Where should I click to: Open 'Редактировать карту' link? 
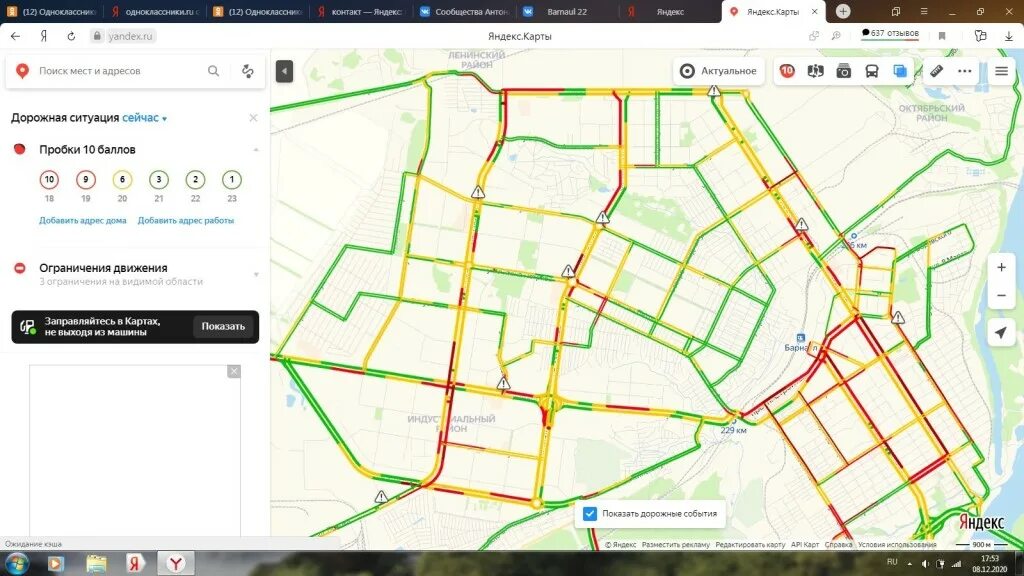pos(750,545)
